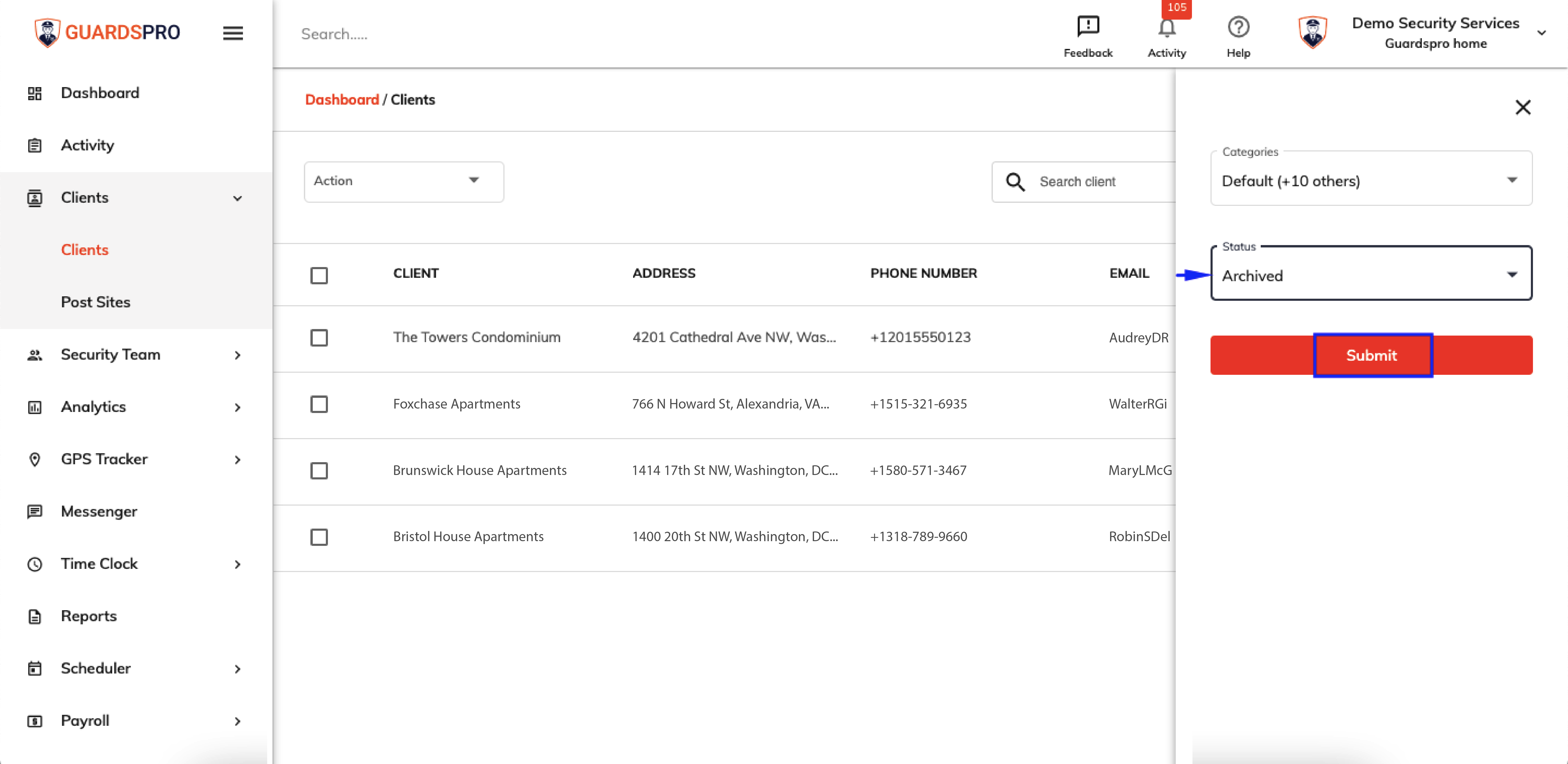The width and height of the screenshot is (1568, 764).
Task: Tick the select-all clients checkbox
Action: pyautogui.click(x=319, y=275)
